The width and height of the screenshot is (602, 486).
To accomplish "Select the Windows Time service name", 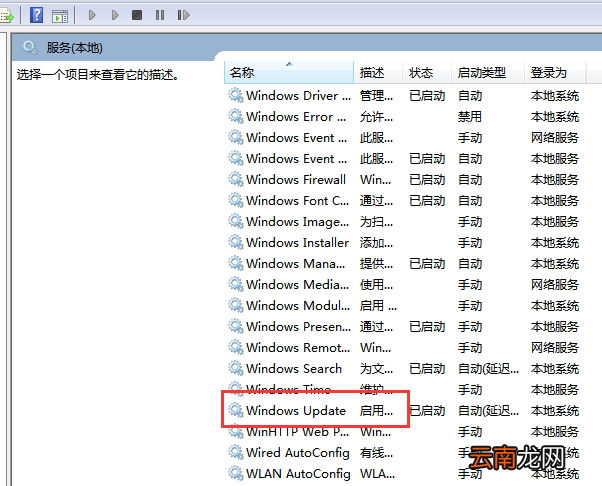I will [x=288, y=389].
